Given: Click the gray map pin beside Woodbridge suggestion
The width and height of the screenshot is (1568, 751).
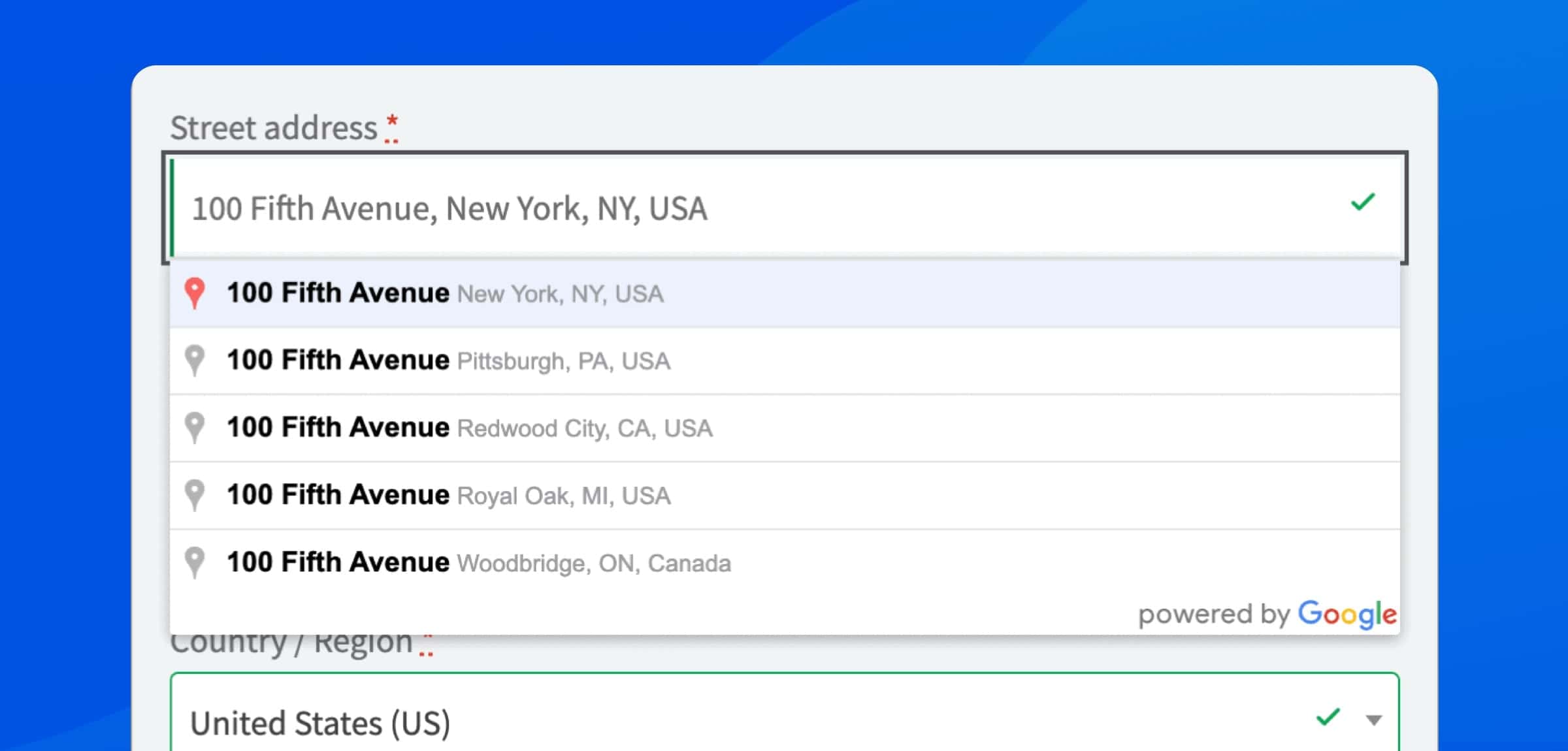Looking at the screenshot, I should click(x=195, y=563).
